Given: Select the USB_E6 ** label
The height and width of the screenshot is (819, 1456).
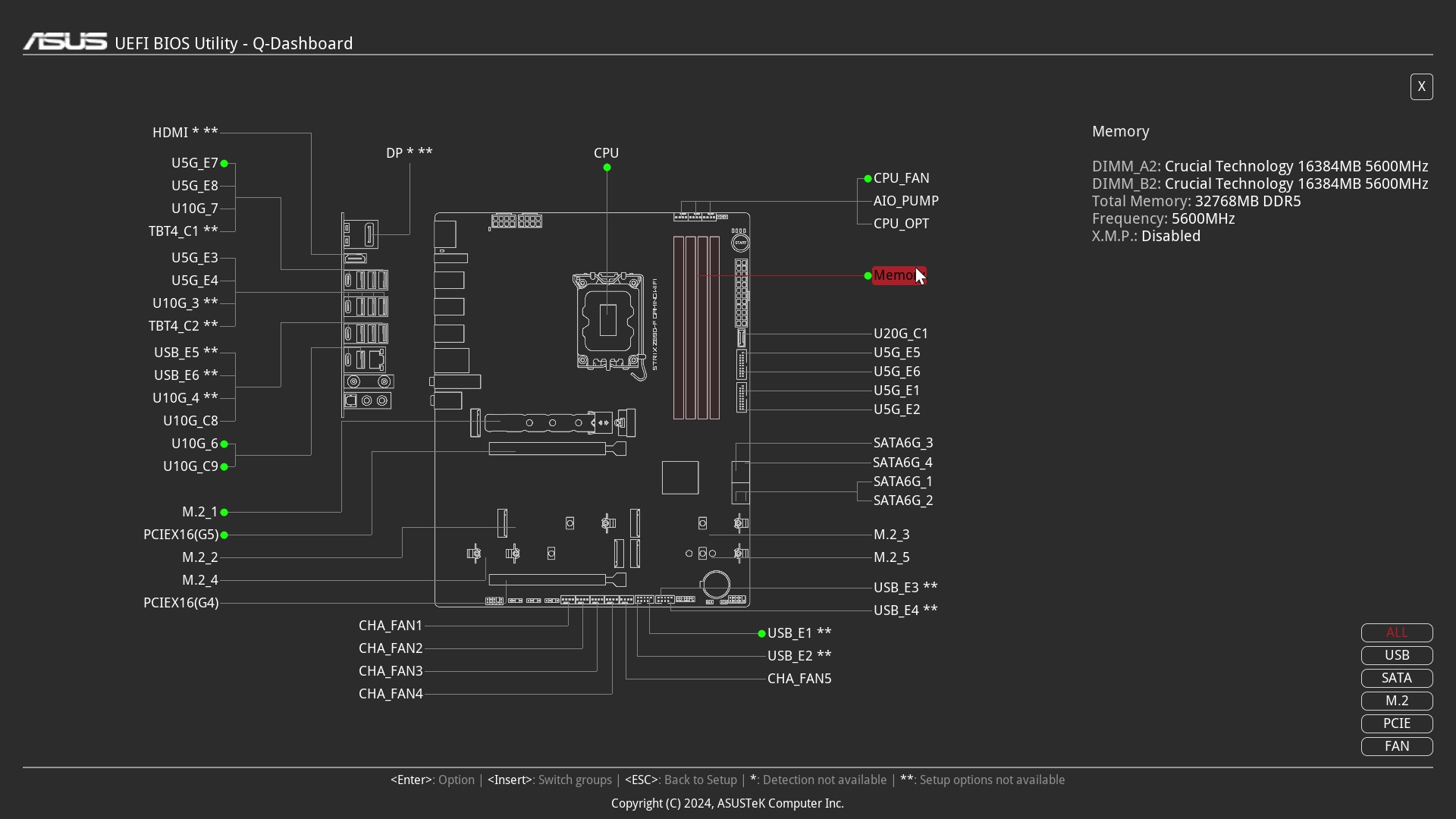Looking at the screenshot, I should point(186,375).
